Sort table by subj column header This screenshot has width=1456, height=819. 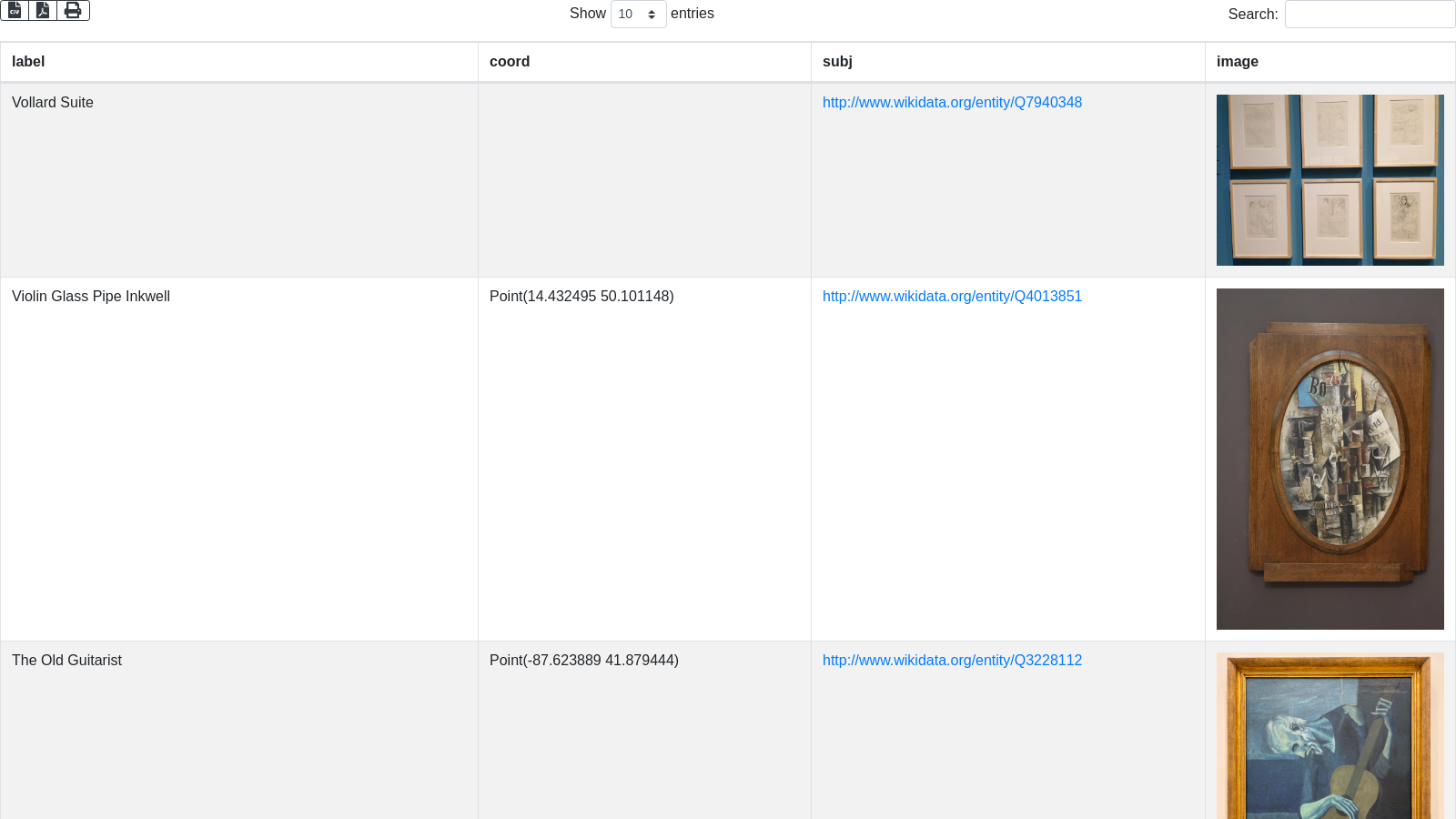coord(837,62)
